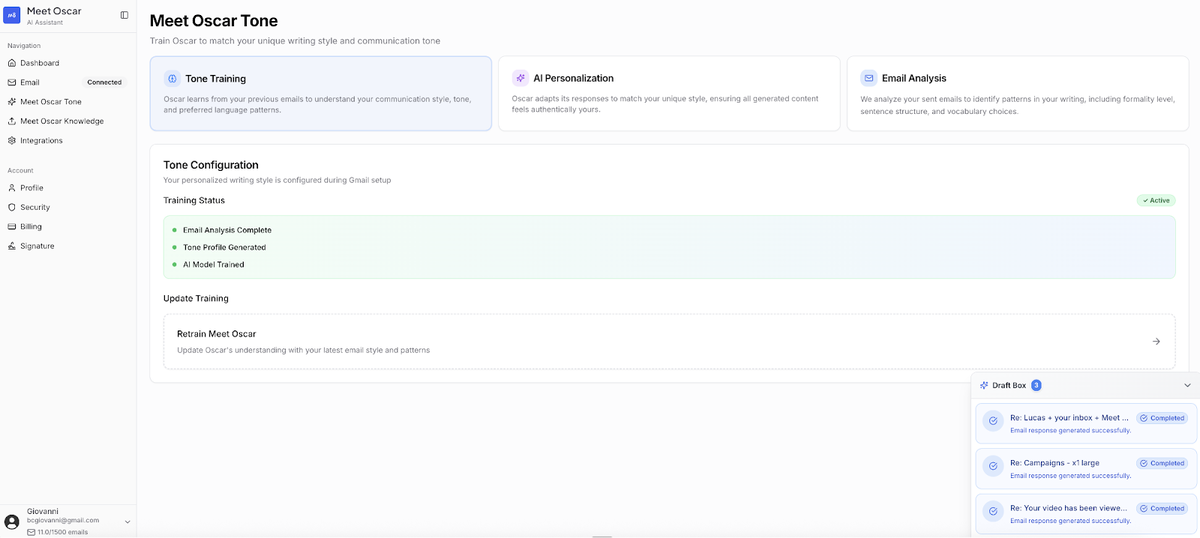Click the green Active status badge
The image size is (1200, 538).
point(1156,200)
